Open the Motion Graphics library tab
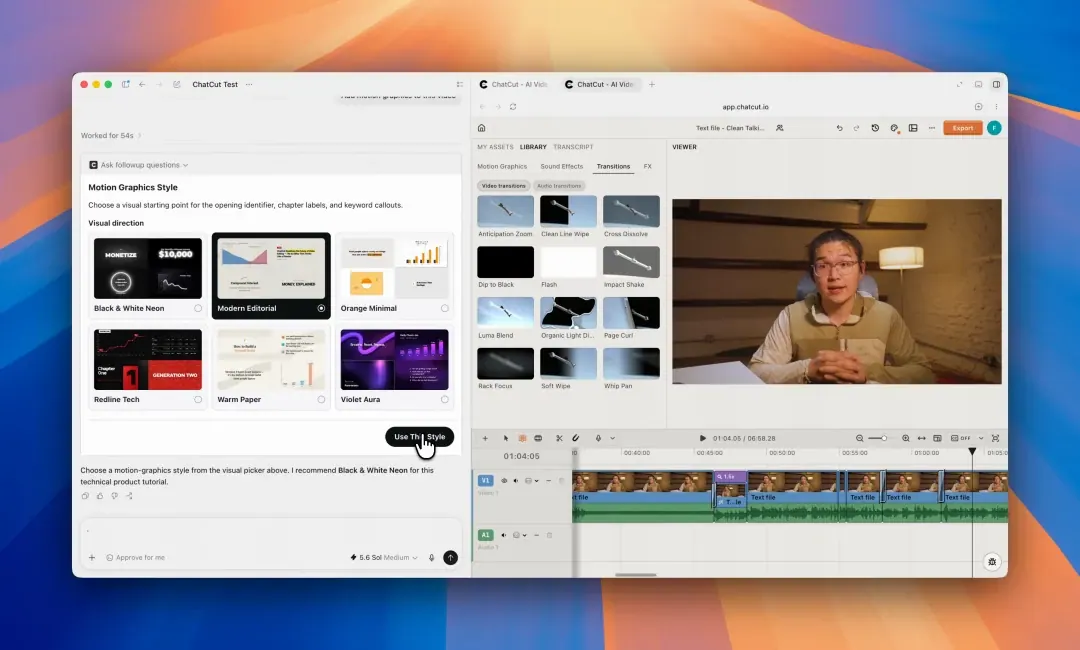Viewport: 1080px width, 650px height. [502, 167]
